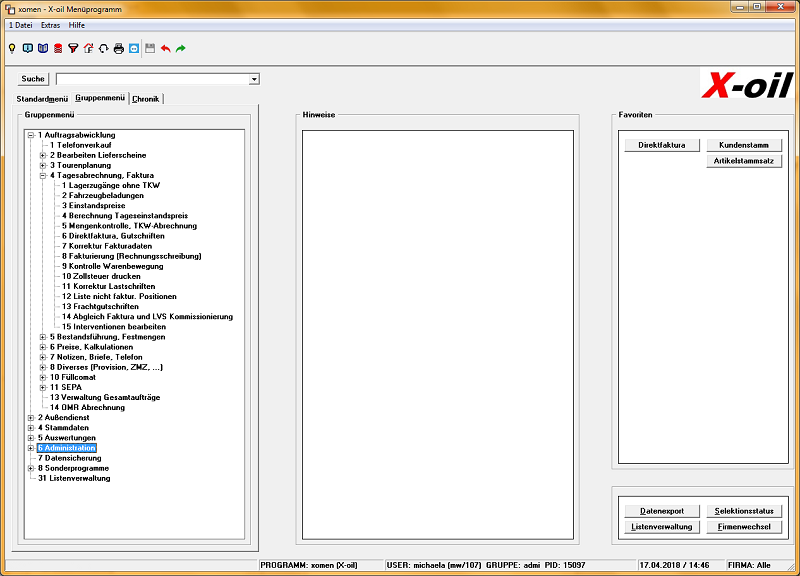Expand the 6 Administration node

click(x=31, y=448)
